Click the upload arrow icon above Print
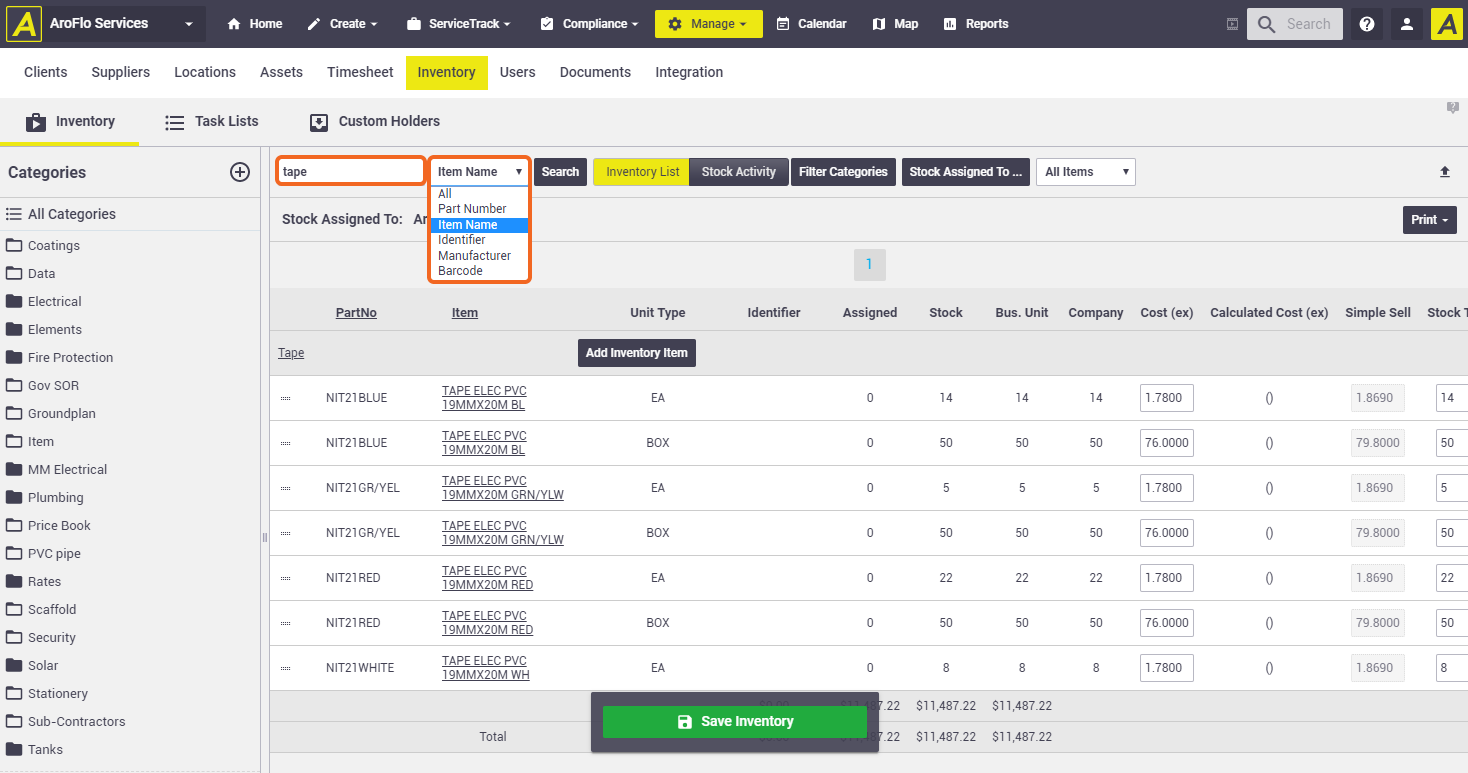The image size is (1468, 773). click(1444, 172)
